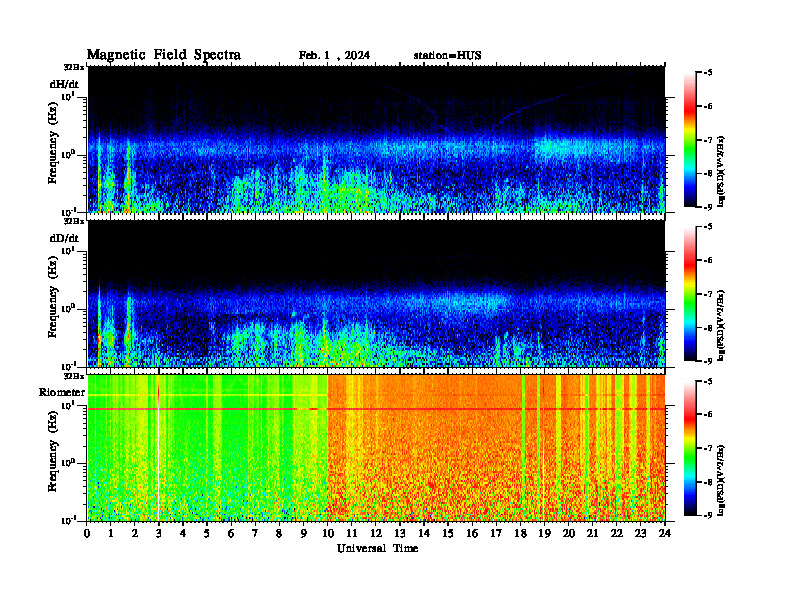Viewport: 792px width, 612px height.
Task: Click hour tick label '24' on time axis
Action: click(665, 533)
